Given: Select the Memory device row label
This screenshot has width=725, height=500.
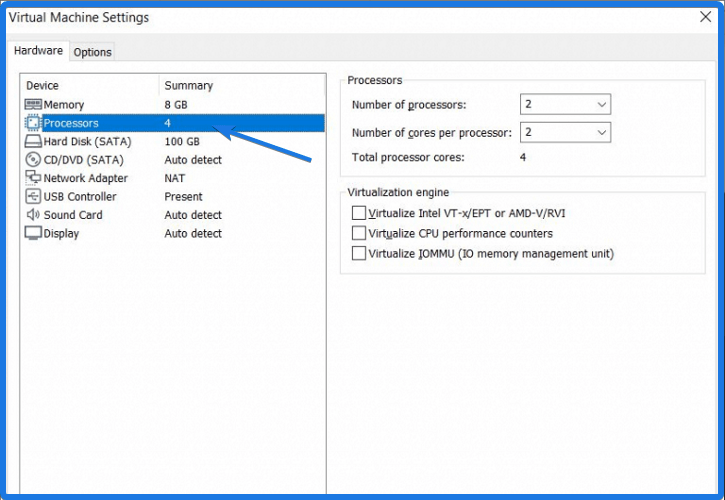Looking at the screenshot, I should coord(64,105).
